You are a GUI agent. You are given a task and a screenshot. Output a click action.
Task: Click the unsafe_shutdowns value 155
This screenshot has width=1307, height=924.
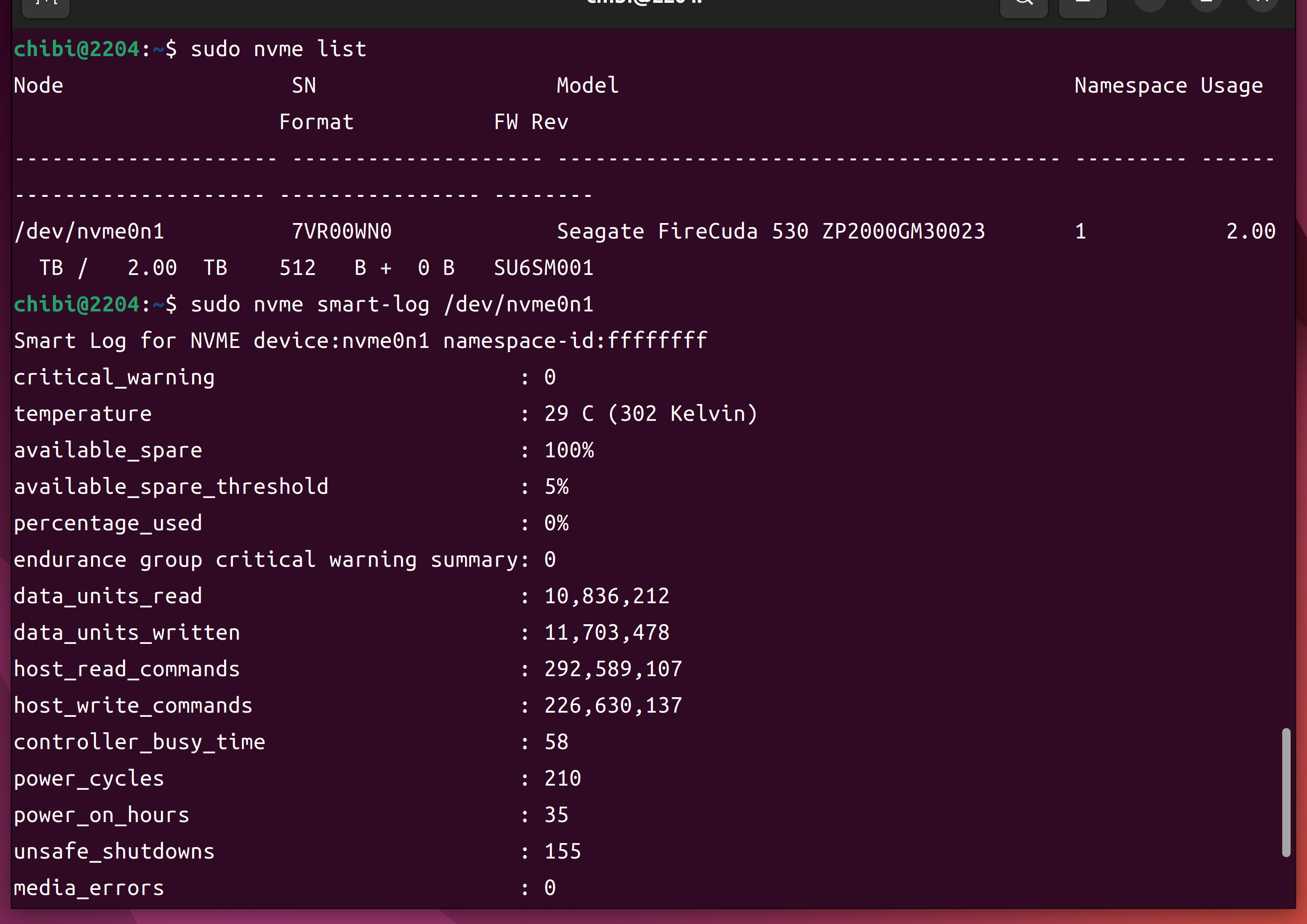click(x=562, y=852)
